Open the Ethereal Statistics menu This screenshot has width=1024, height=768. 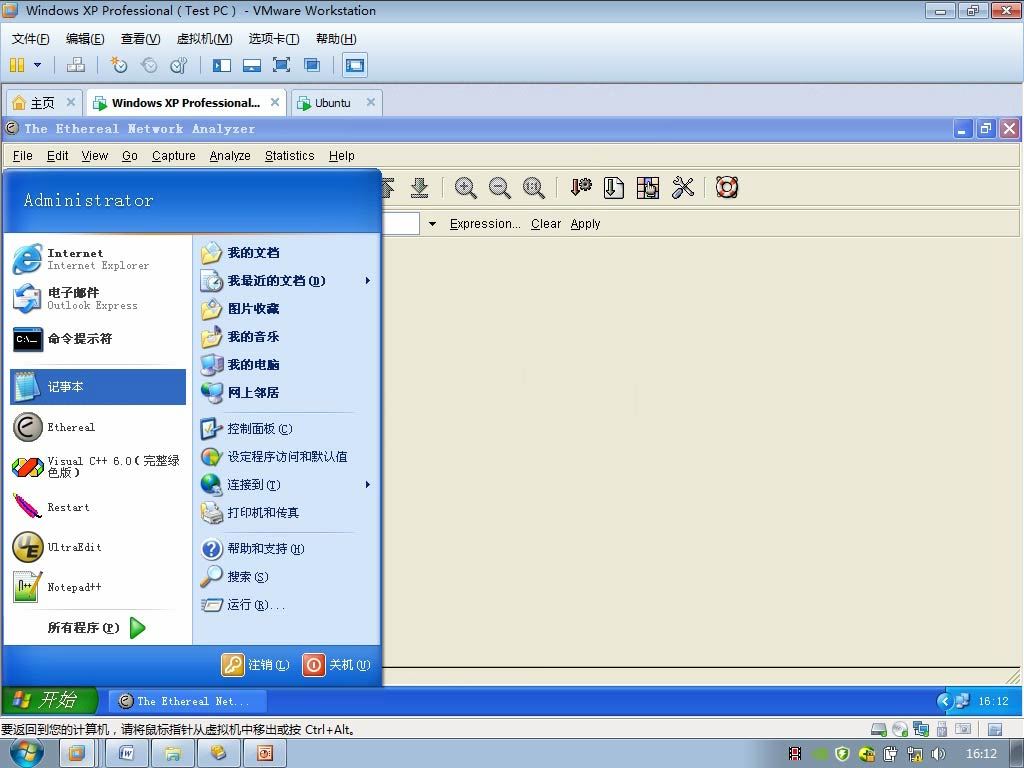pyautogui.click(x=289, y=155)
